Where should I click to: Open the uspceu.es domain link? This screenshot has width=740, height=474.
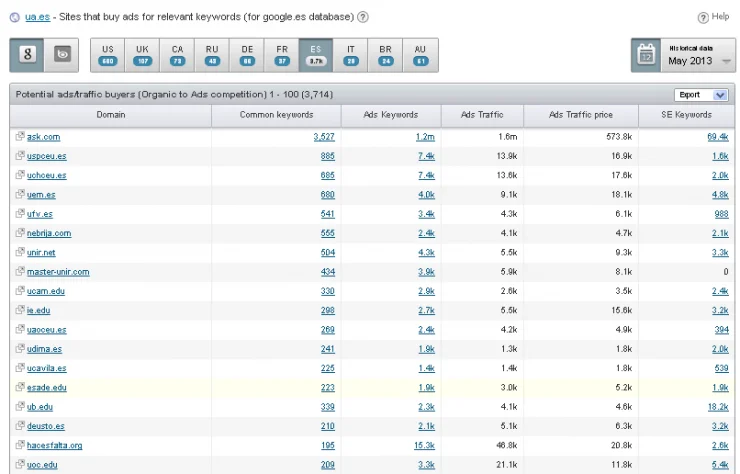(x=47, y=156)
